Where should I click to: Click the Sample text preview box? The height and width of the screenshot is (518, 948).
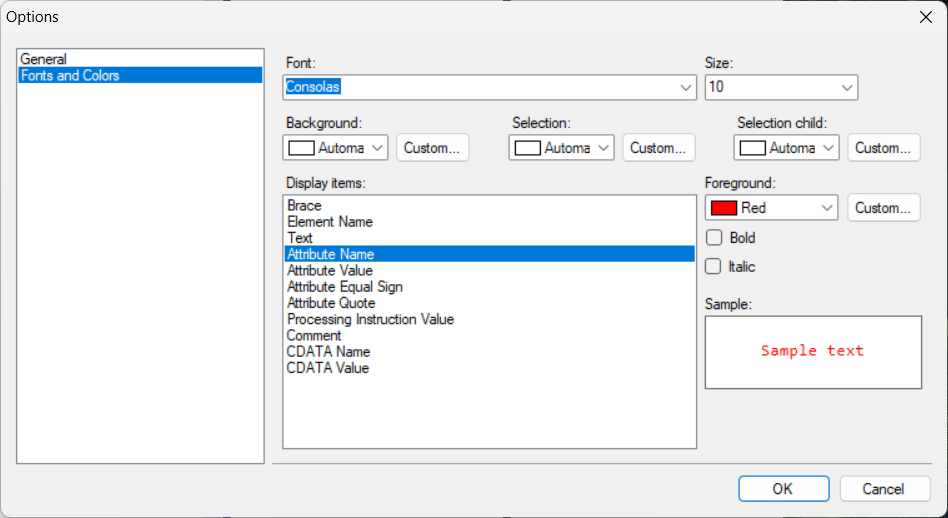point(813,352)
